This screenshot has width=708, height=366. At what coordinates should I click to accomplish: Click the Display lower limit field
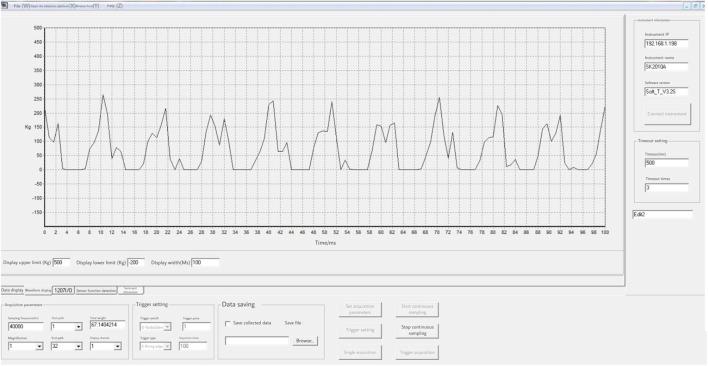pos(136,262)
